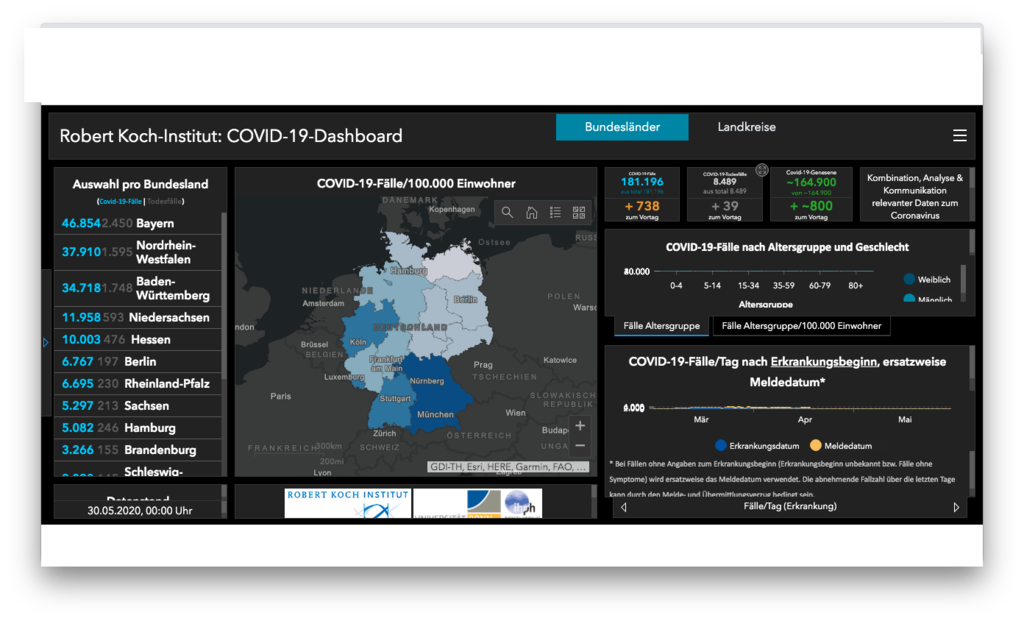Click the + 39 zum Vortag value
This screenshot has width=1024, height=621.
click(725, 206)
